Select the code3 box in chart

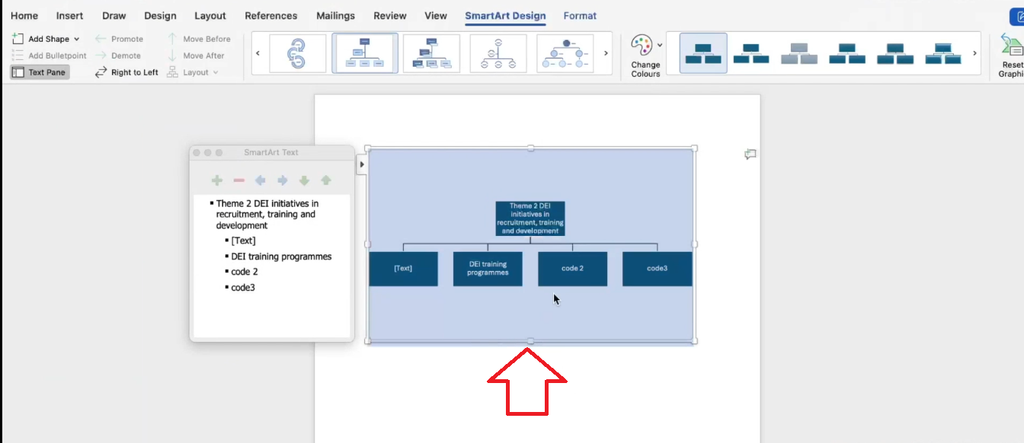pyautogui.click(x=657, y=269)
